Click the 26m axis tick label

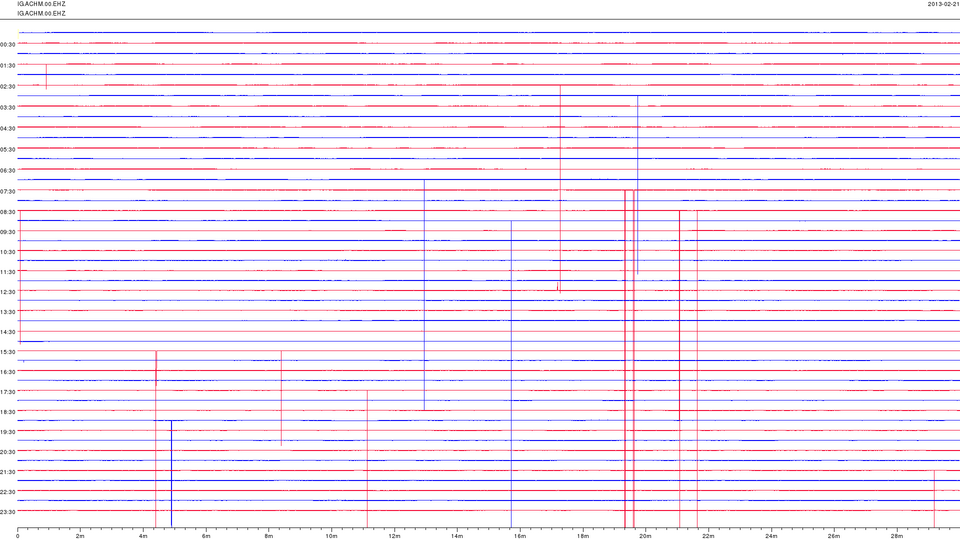click(834, 536)
